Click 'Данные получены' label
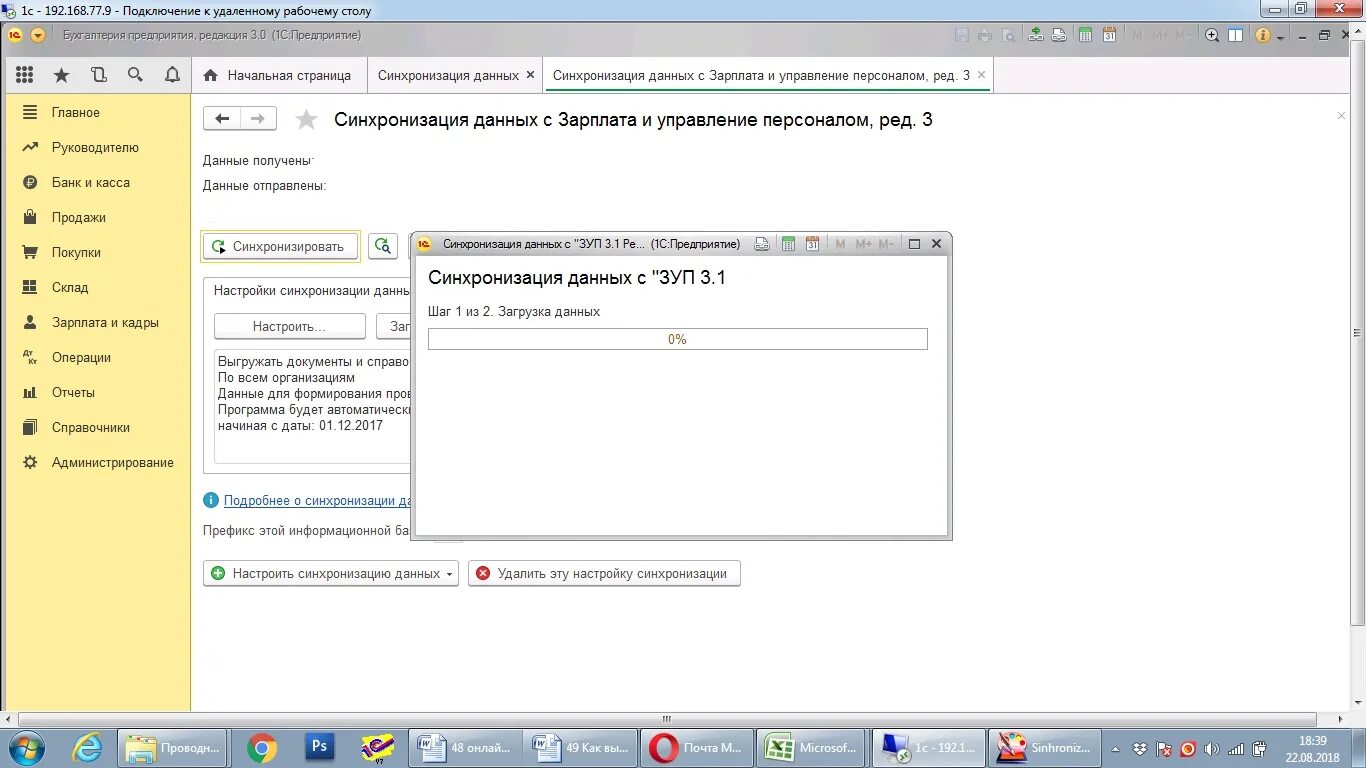This screenshot has height=768, width=1366. [x=258, y=160]
